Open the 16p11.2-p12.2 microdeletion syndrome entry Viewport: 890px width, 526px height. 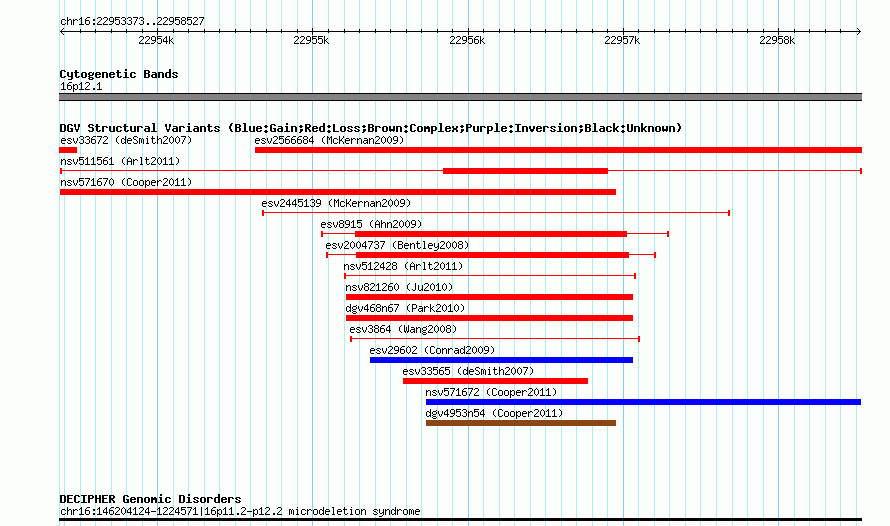pos(240,511)
